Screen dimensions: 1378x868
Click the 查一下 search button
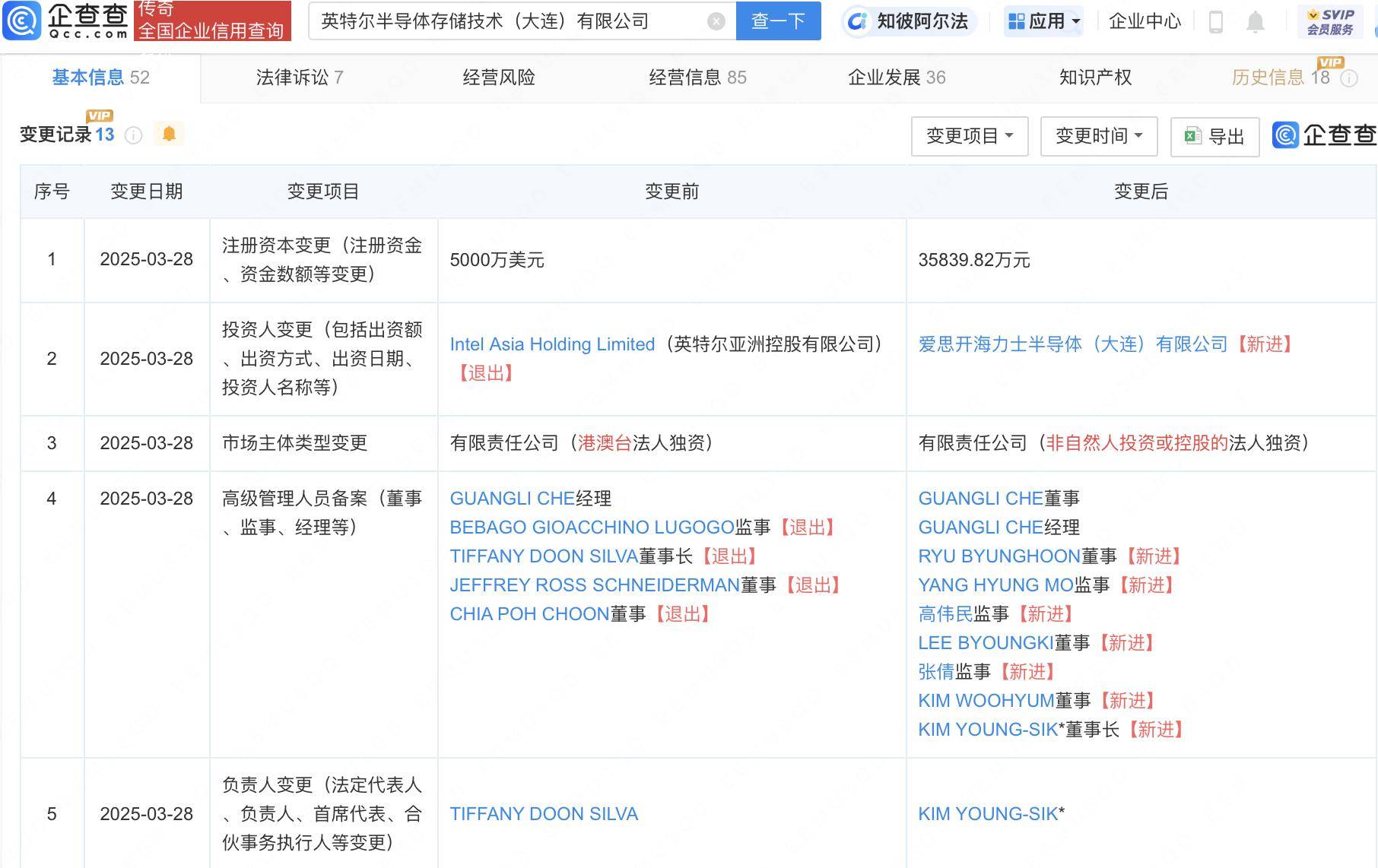pos(778,21)
